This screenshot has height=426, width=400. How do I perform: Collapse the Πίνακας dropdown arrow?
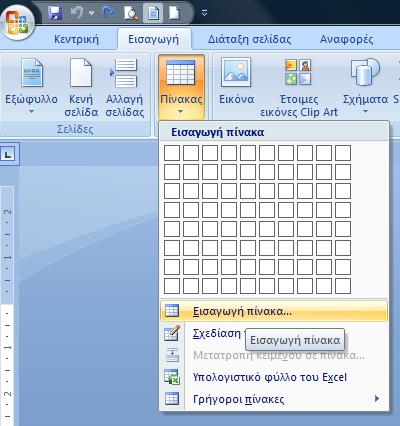point(181,112)
